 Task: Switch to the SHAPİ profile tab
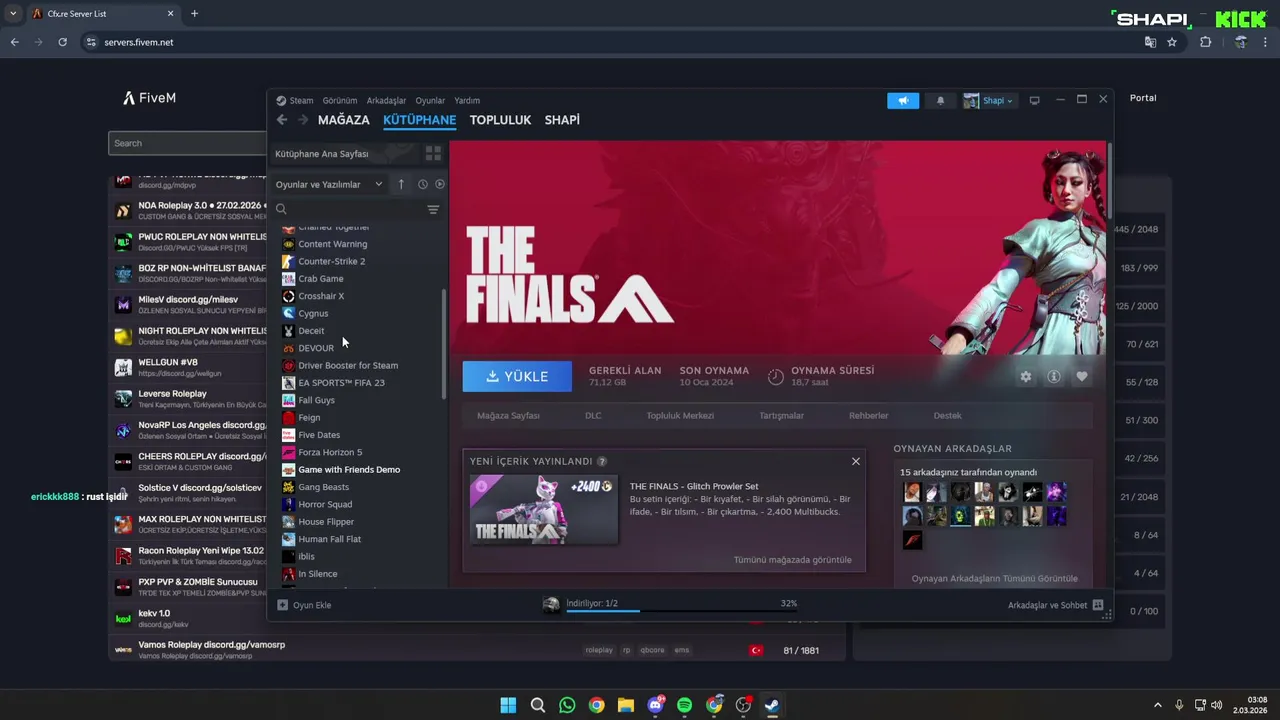click(562, 120)
